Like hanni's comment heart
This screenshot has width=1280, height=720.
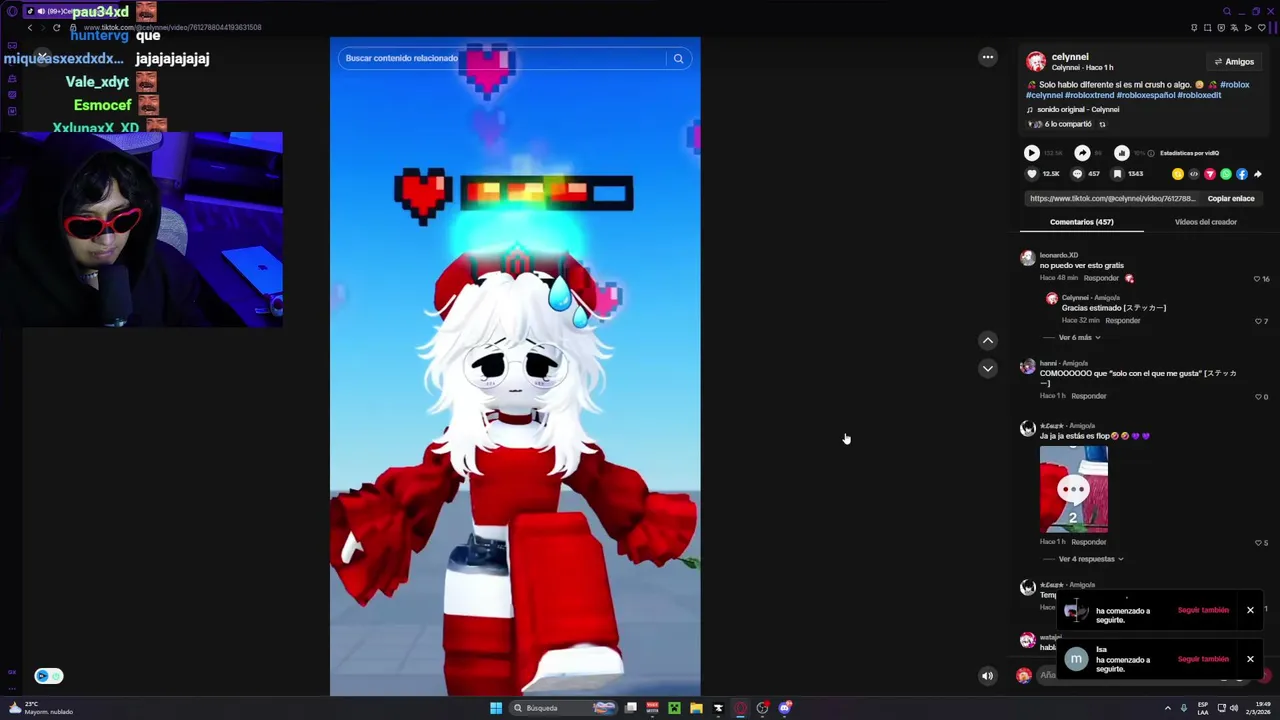[1258, 397]
